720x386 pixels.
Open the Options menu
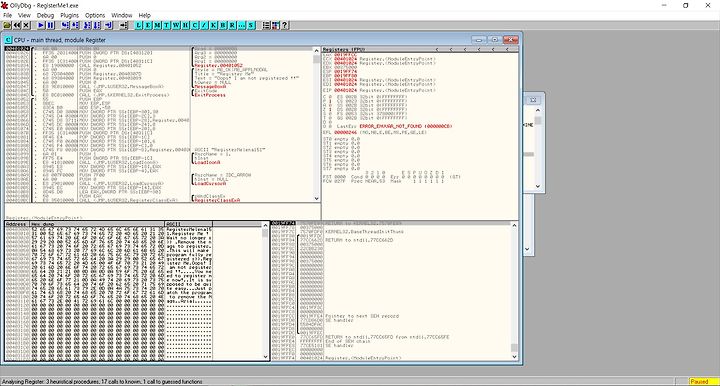coord(95,15)
